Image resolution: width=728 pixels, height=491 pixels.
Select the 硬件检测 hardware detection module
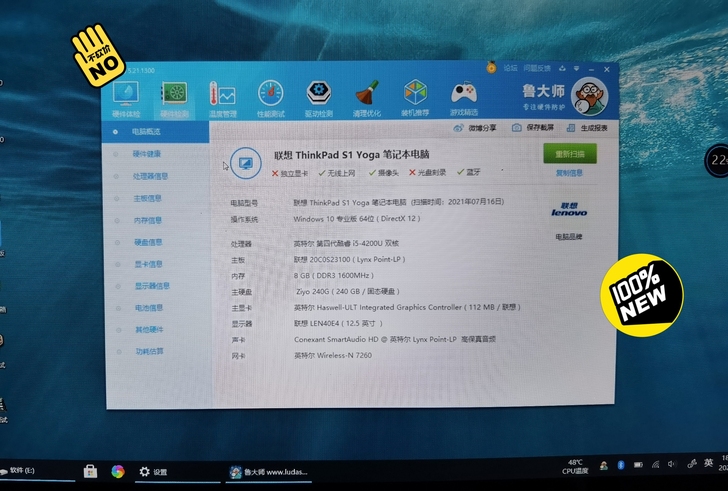click(x=175, y=98)
